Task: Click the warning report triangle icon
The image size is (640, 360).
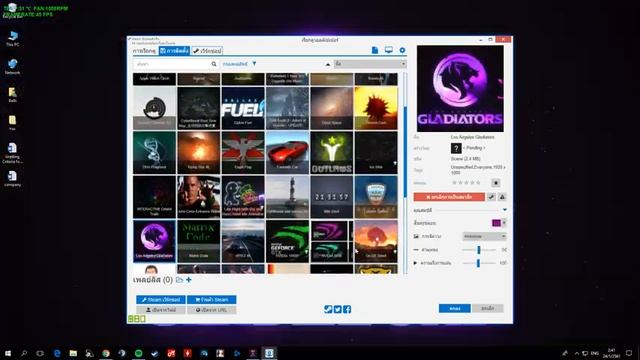Action: pos(502,197)
